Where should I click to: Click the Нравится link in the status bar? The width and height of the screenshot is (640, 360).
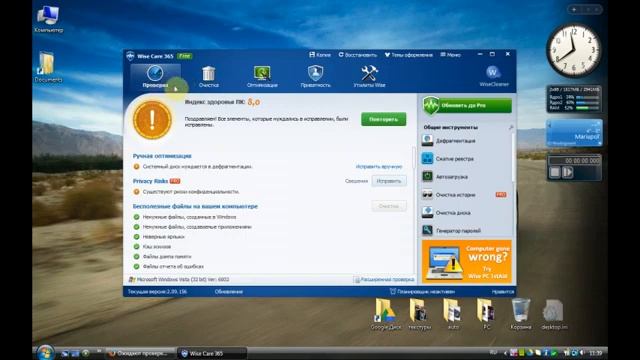click(502, 291)
